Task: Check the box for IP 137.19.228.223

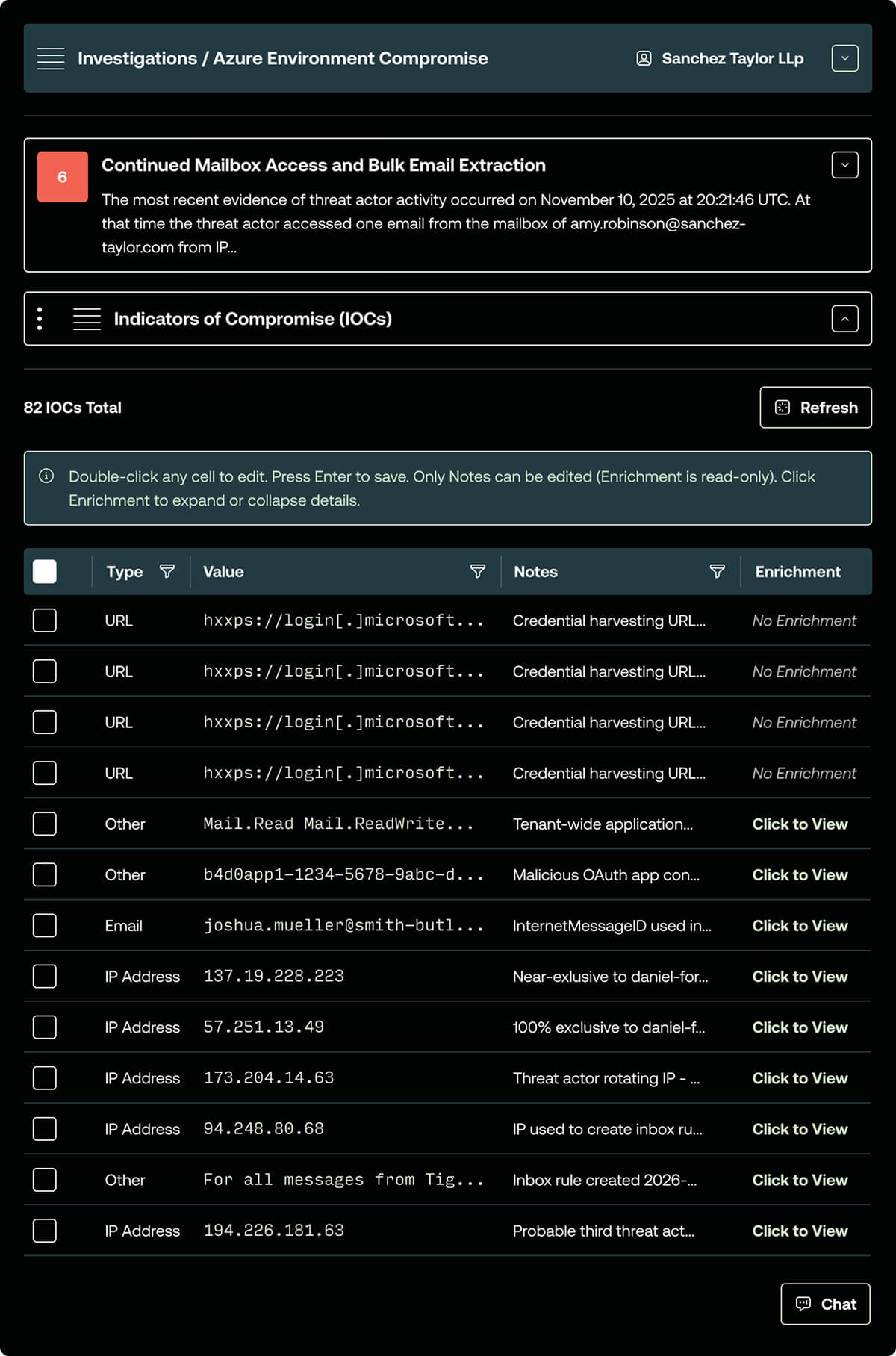Action: coord(45,976)
